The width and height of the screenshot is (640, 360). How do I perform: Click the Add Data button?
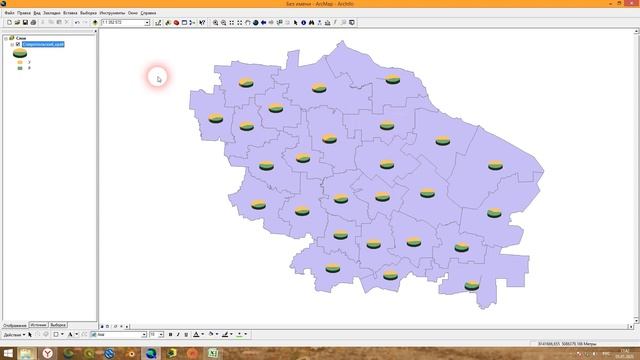click(95, 23)
